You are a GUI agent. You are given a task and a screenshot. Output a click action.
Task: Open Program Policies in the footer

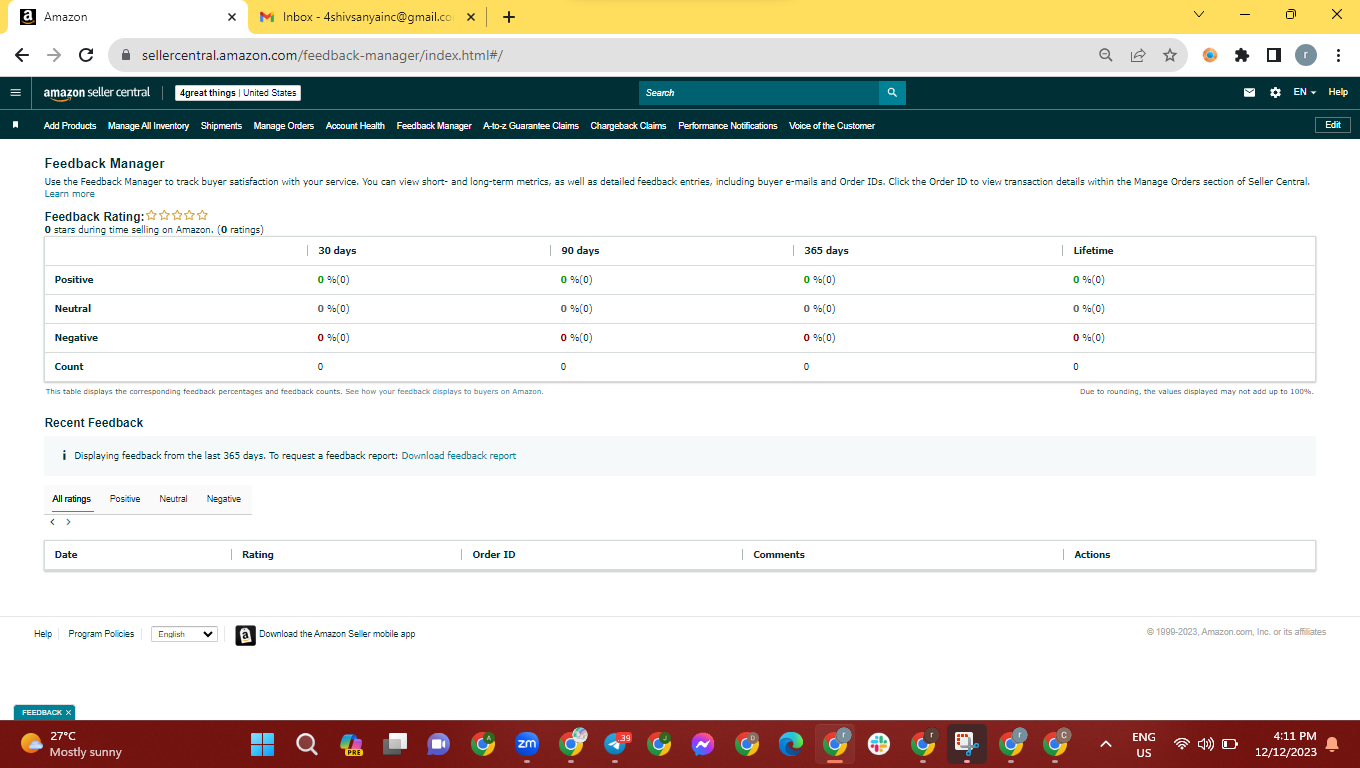click(x=101, y=634)
